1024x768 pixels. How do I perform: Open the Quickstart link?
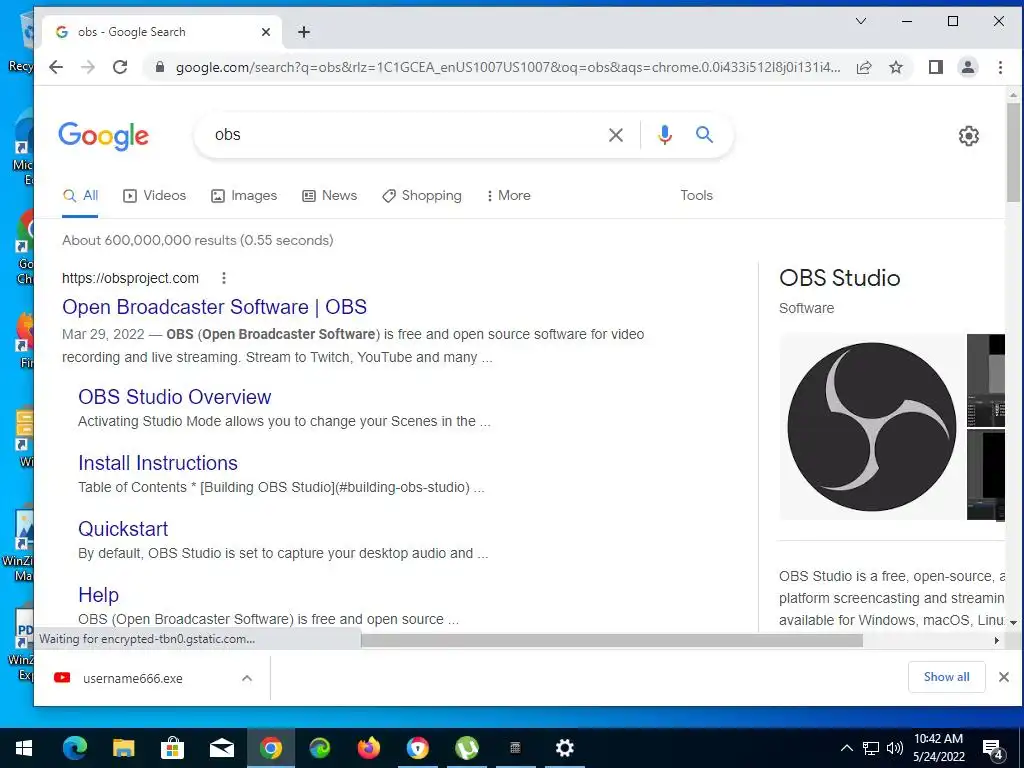pyautogui.click(x=123, y=529)
